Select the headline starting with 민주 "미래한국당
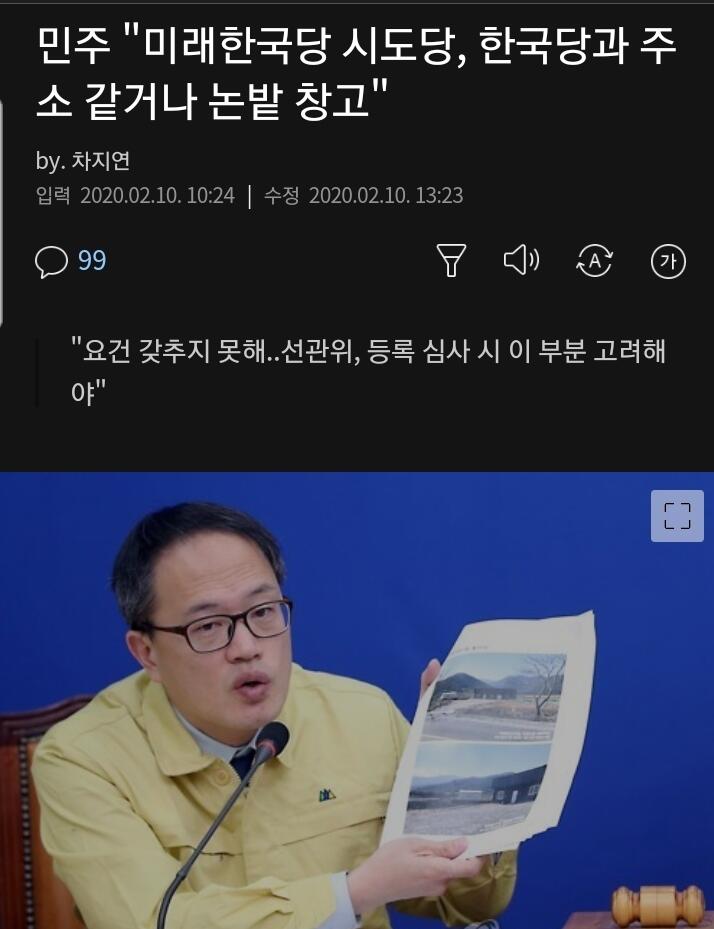Viewport: 714px width, 929px height. (x=356, y=73)
